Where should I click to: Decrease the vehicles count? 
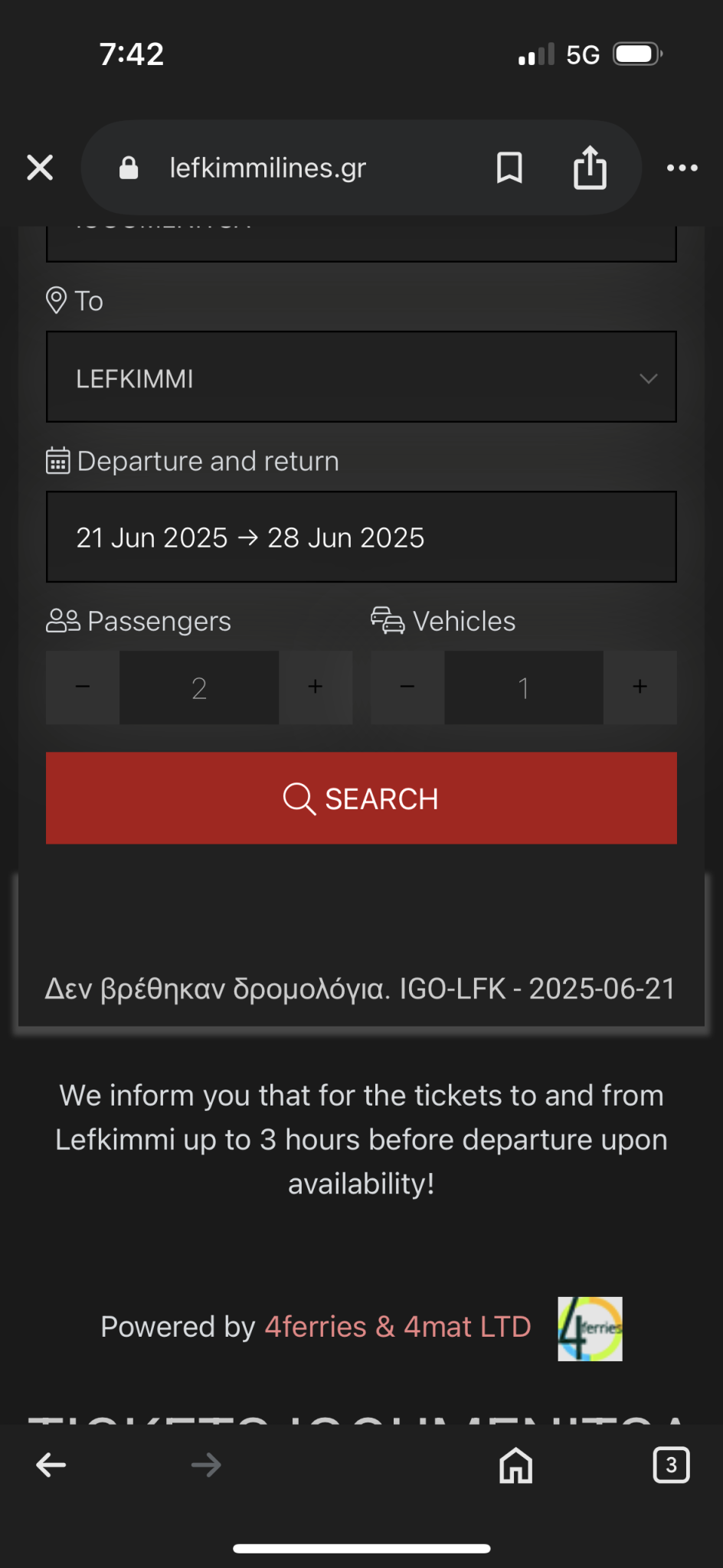click(x=407, y=688)
